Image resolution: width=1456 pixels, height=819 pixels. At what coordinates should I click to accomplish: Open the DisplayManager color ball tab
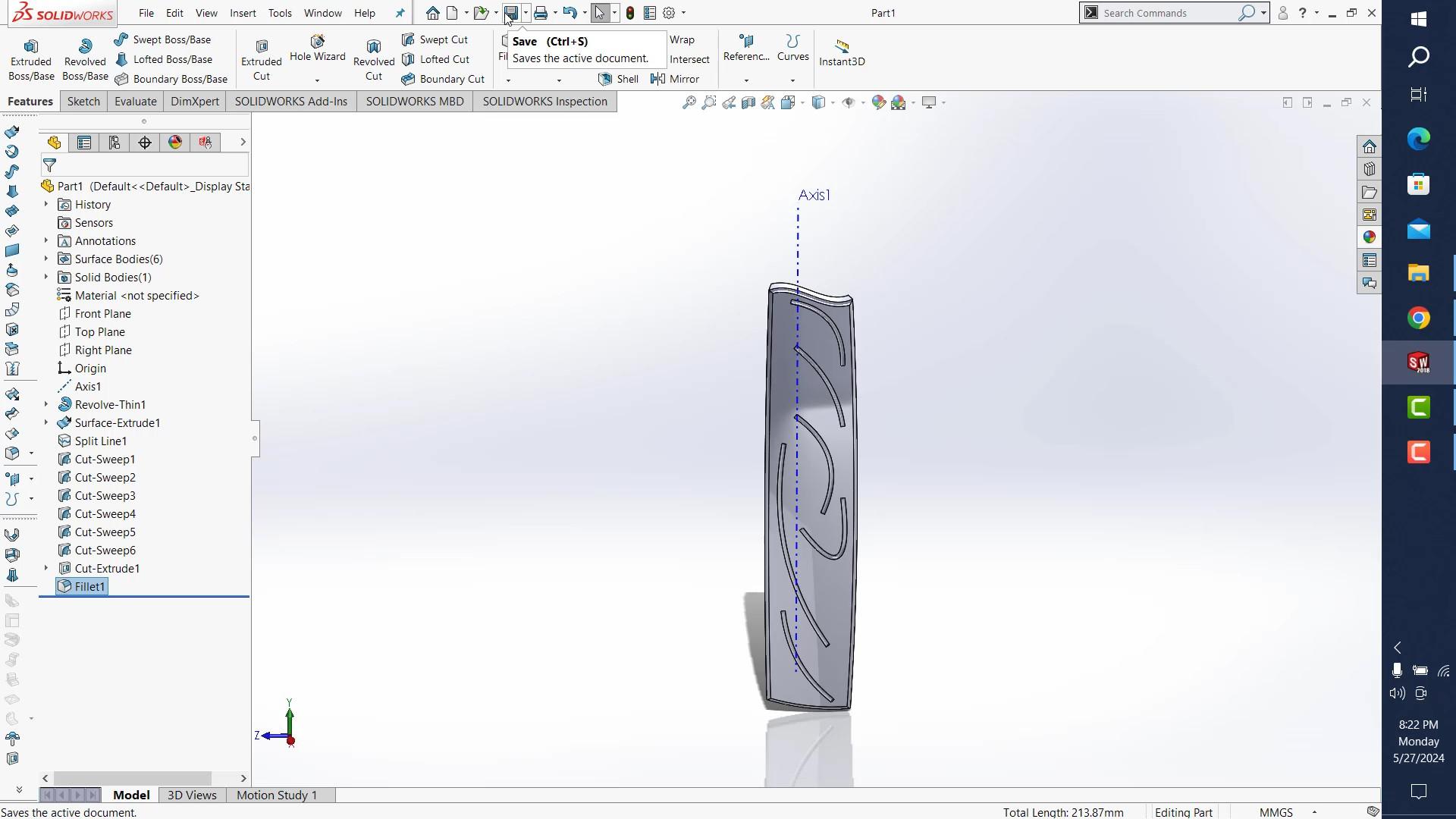click(175, 143)
